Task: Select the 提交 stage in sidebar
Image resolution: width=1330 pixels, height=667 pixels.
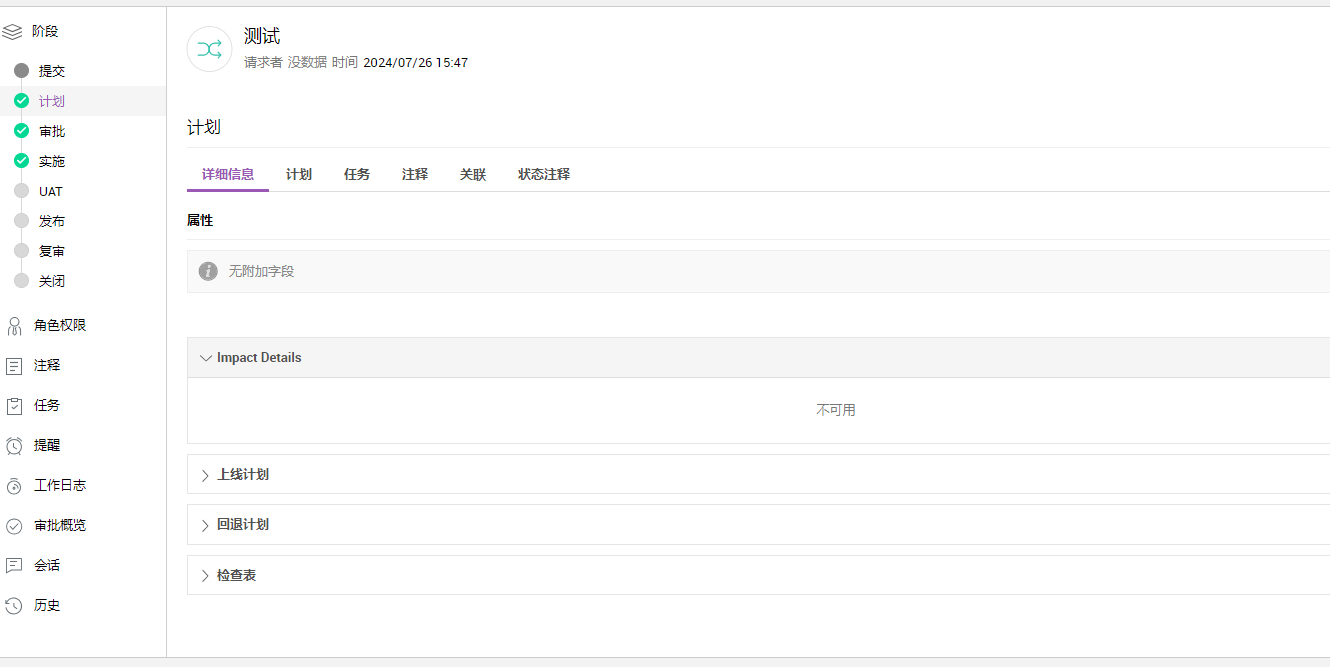Action: pyautogui.click(x=51, y=71)
